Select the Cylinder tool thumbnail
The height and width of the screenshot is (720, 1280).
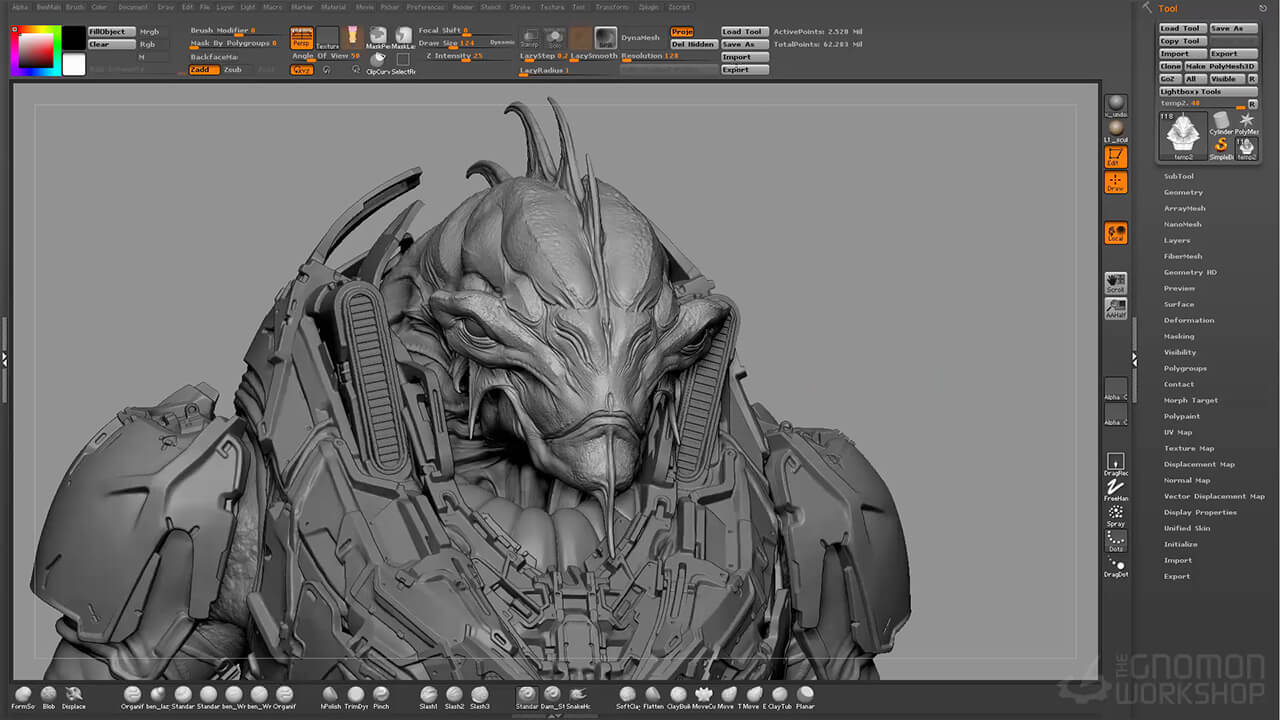(x=1221, y=123)
